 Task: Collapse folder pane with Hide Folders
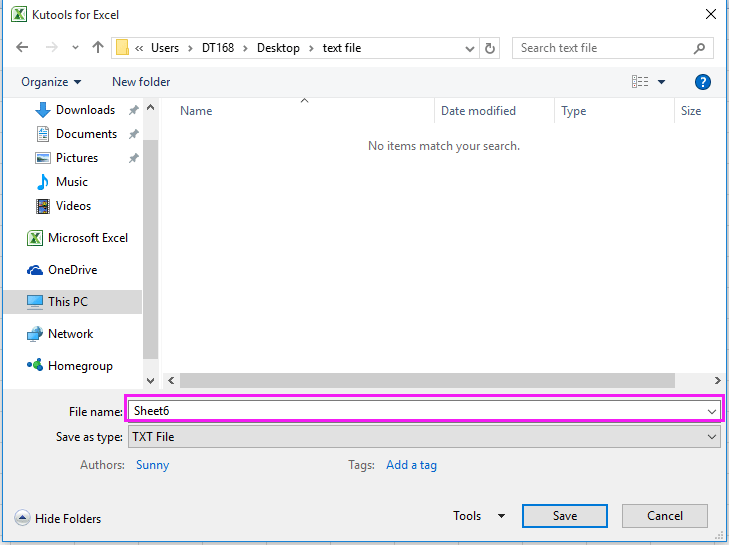click(x=58, y=518)
